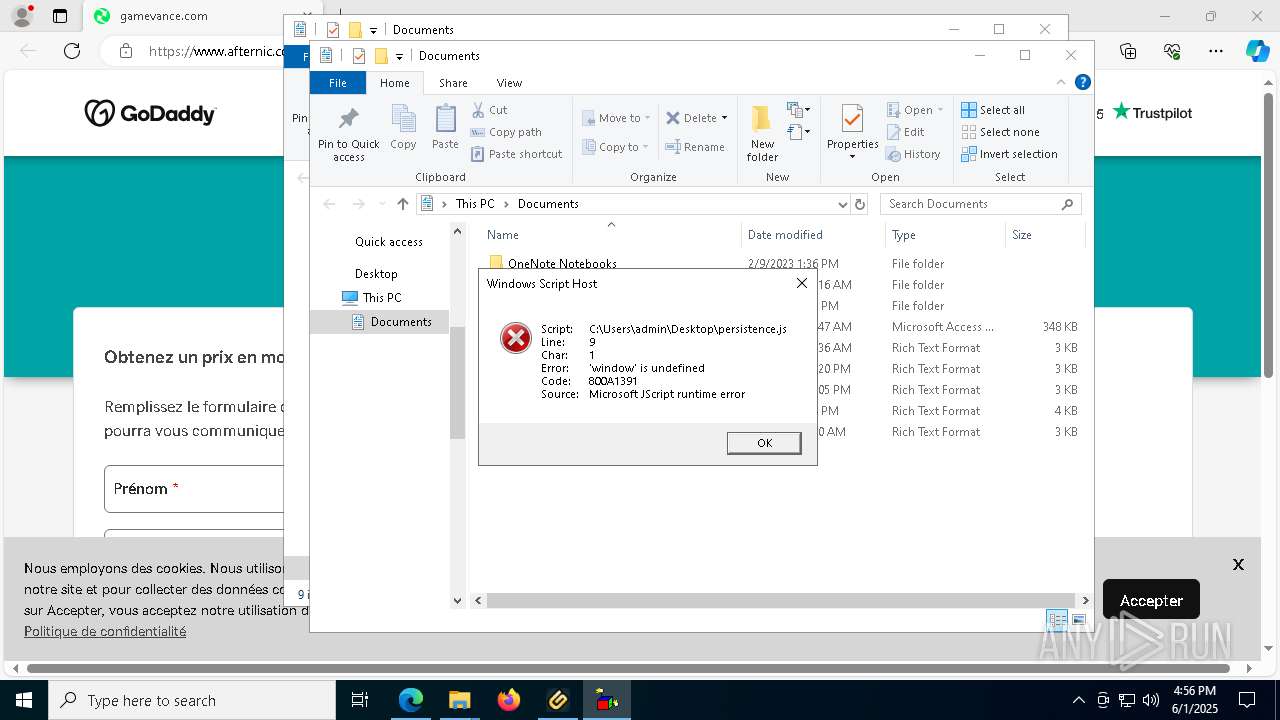Click the Delete button in Organize group

pos(691,118)
